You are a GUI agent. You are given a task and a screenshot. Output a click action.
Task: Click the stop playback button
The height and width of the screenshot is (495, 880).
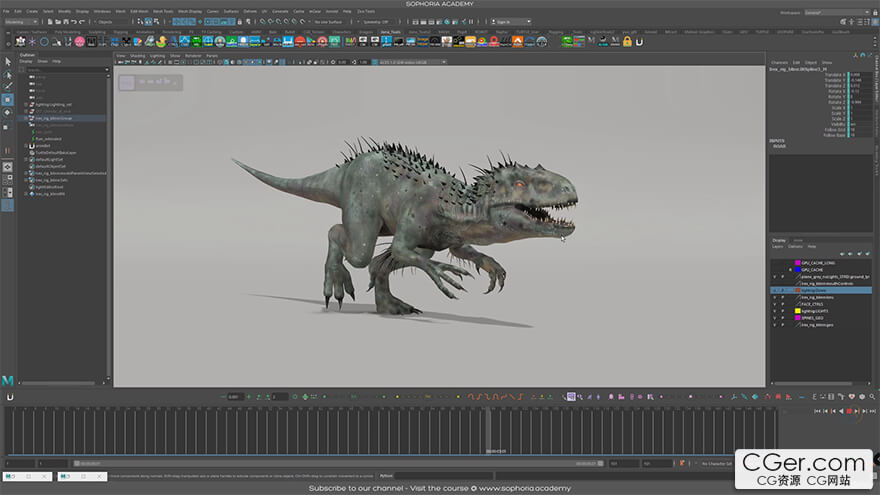pyautogui.click(x=850, y=411)
